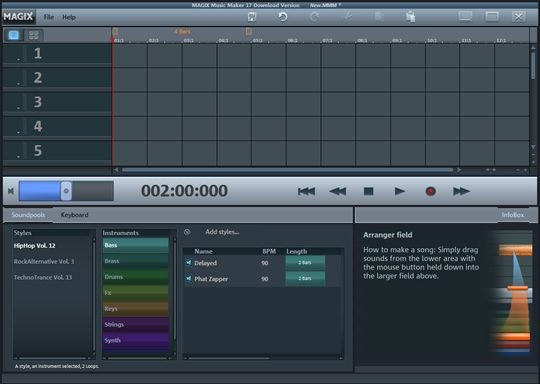Open the File menu
This screenshot has height=384, width=540.
pos(49,17)
